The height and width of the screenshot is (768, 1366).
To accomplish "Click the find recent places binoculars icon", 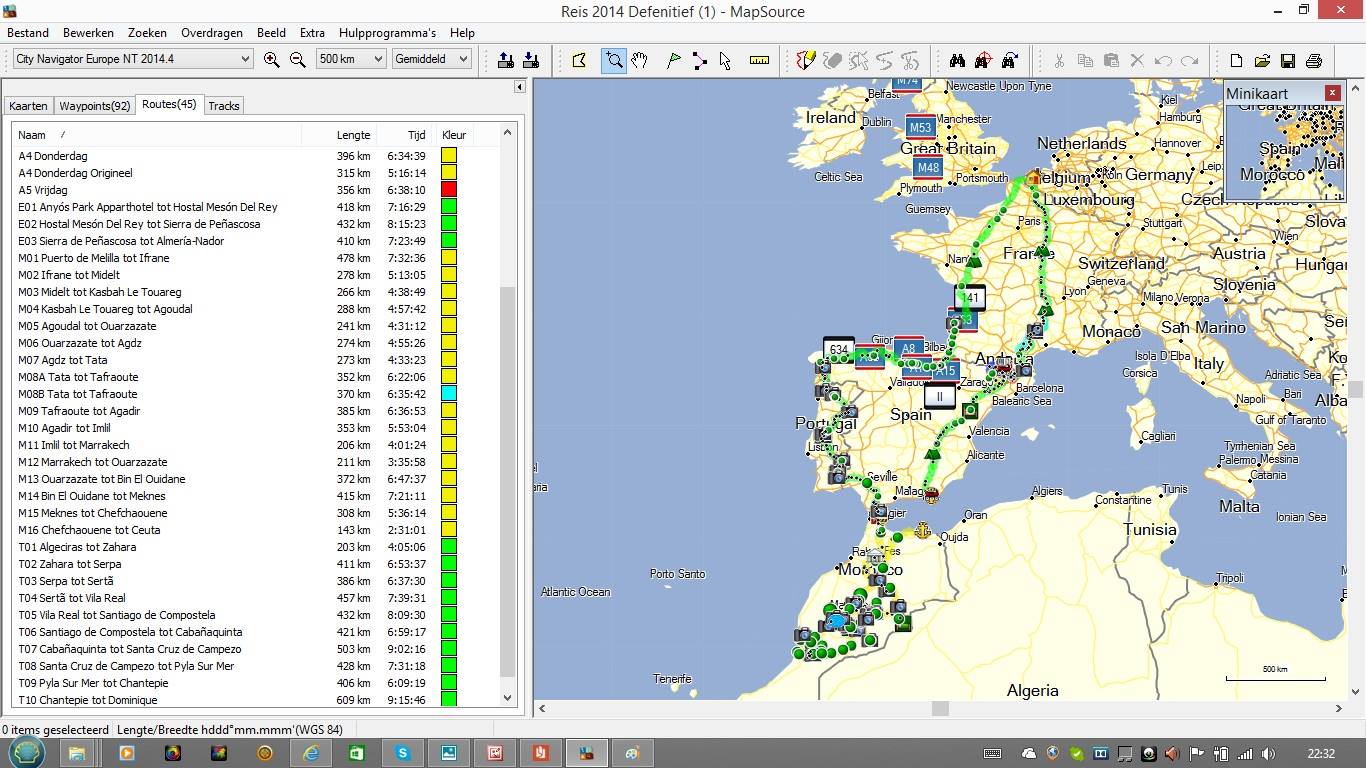I will click(1009, 61).
